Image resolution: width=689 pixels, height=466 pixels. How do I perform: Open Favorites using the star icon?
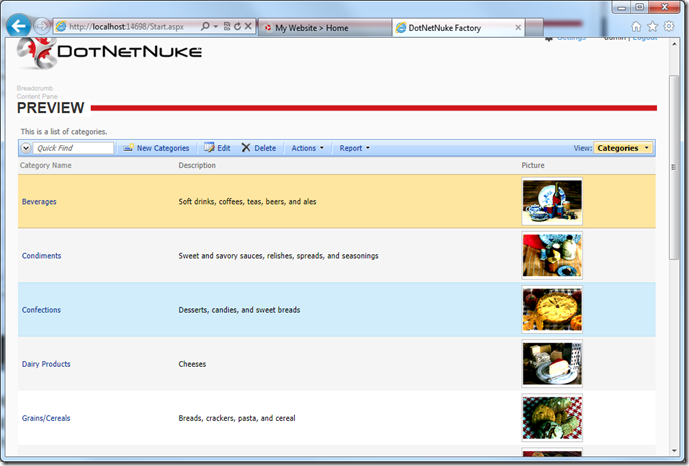[x=653, y=27]
